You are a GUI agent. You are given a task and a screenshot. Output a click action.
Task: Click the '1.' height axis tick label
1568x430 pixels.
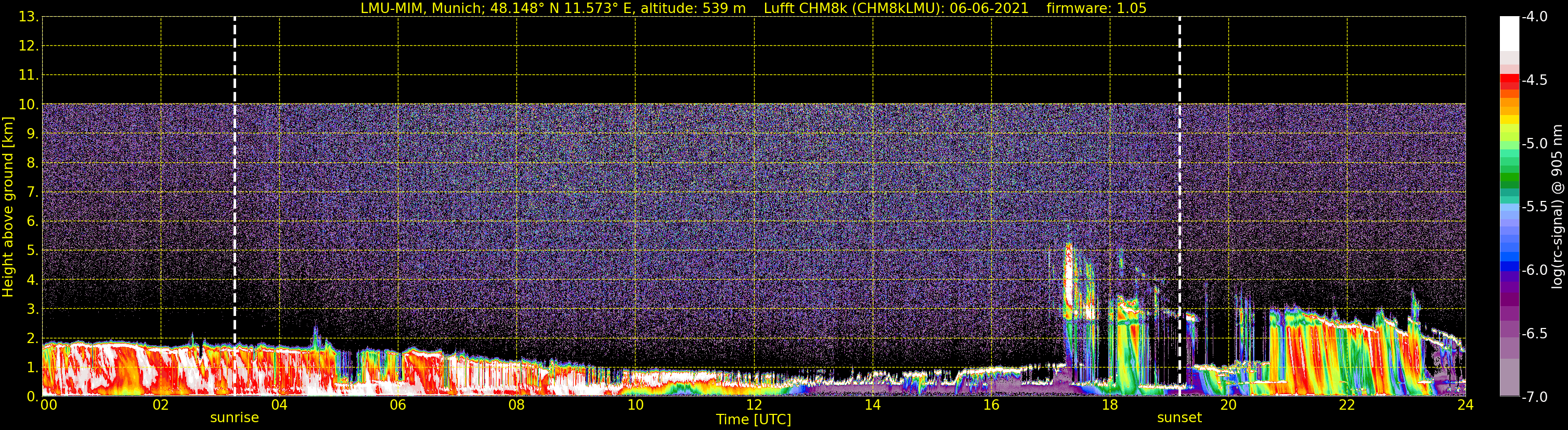coord(33,367)
